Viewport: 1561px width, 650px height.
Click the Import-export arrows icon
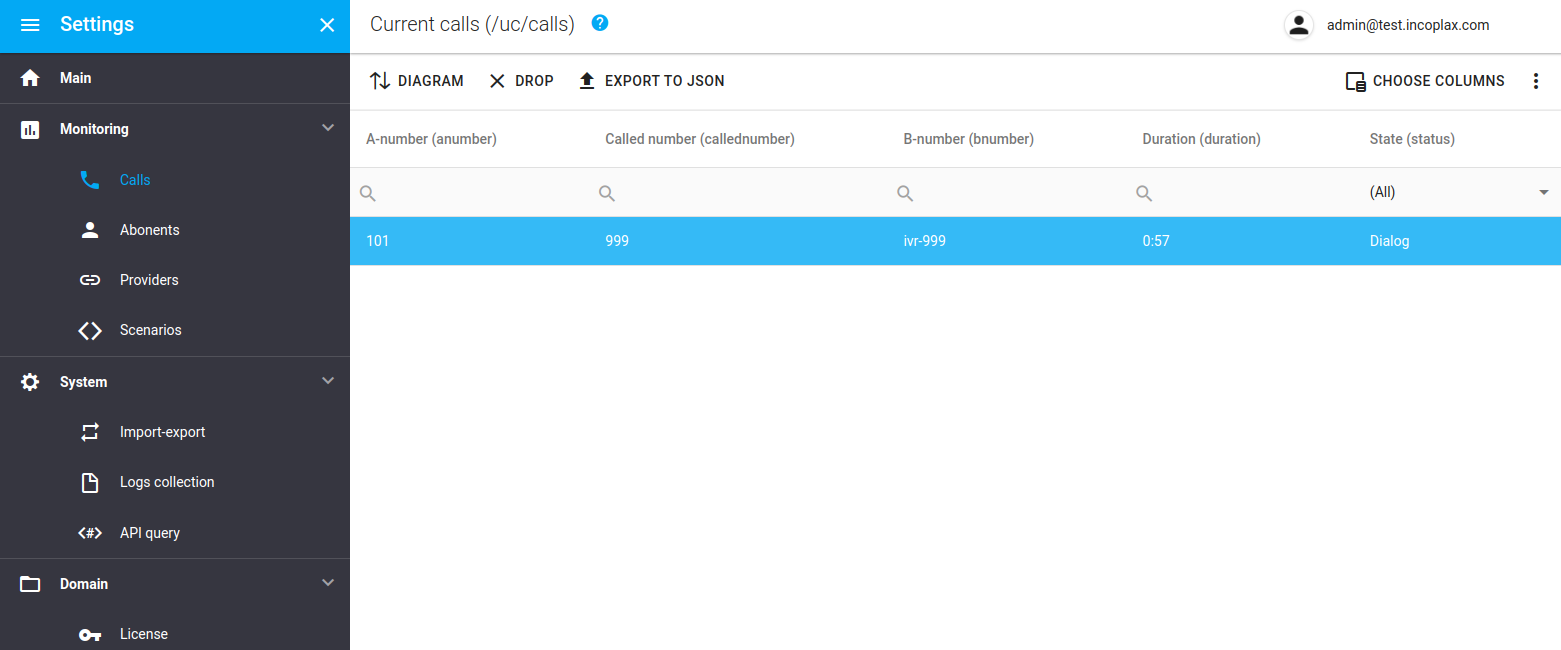[x=90, y=432]
